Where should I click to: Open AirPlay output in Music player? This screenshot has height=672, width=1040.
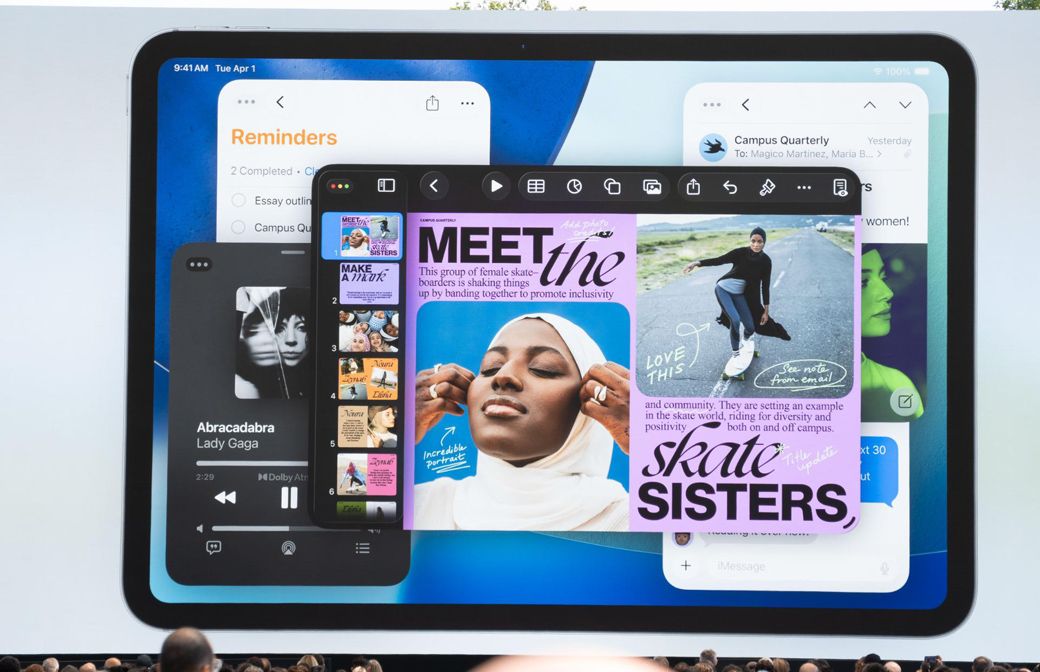click(x=288, y=548)
